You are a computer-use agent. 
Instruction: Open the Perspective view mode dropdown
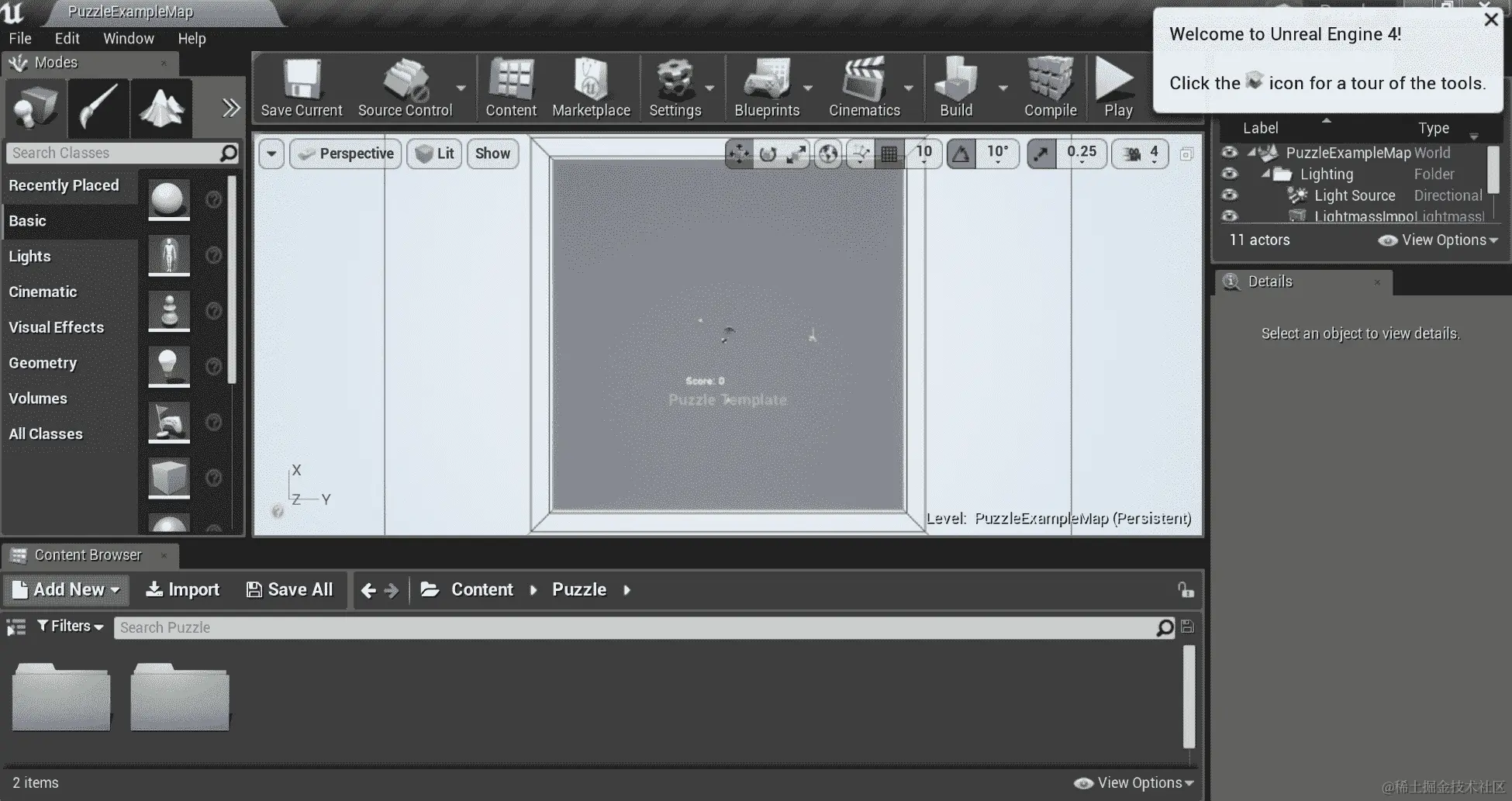(346, 154)
